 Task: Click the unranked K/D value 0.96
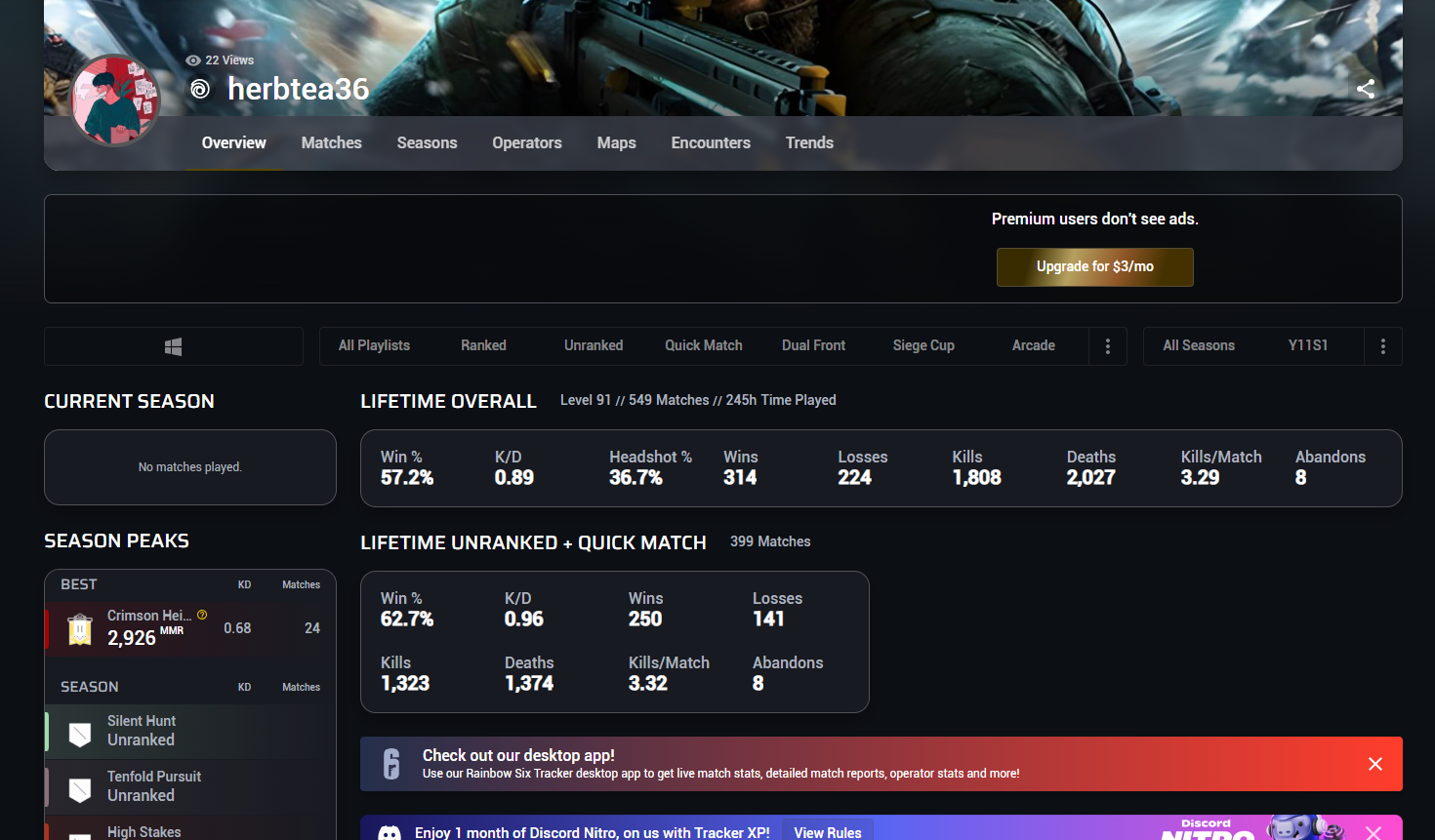(524, 619)
